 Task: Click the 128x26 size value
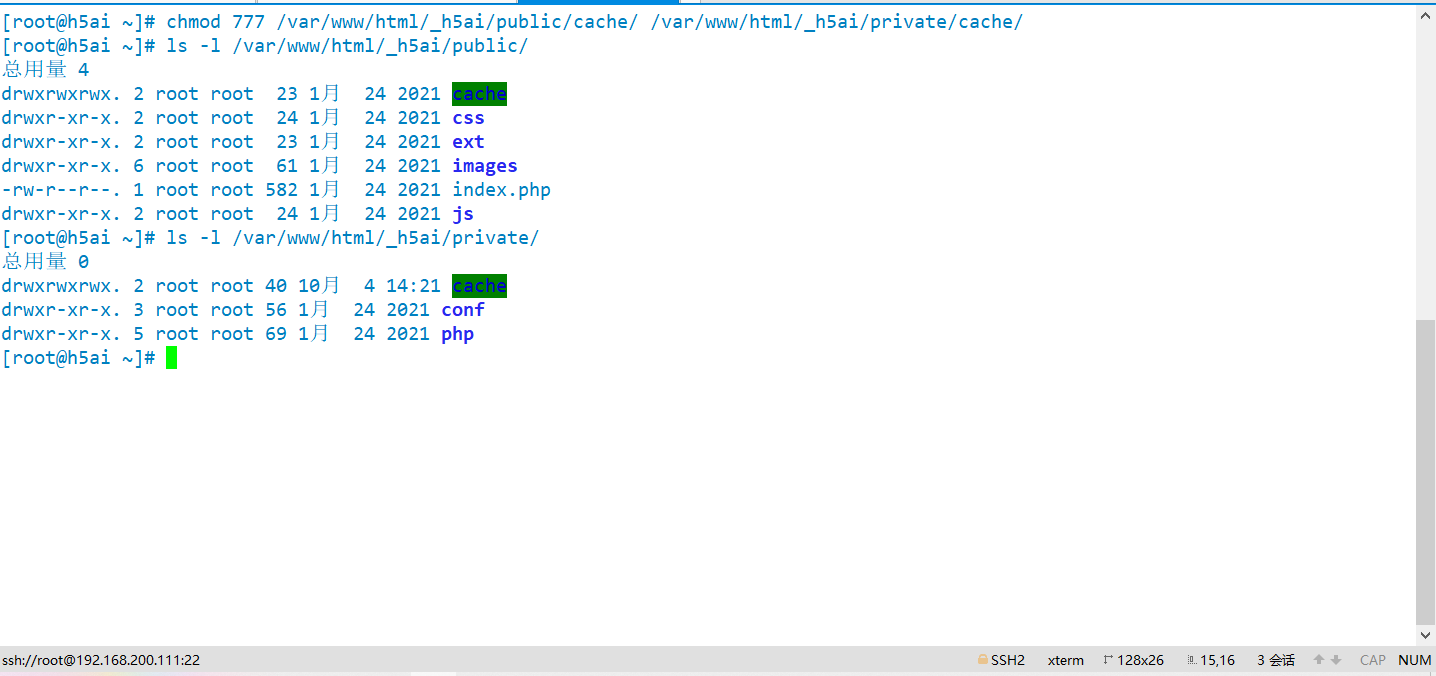[x=1141, y=660]
